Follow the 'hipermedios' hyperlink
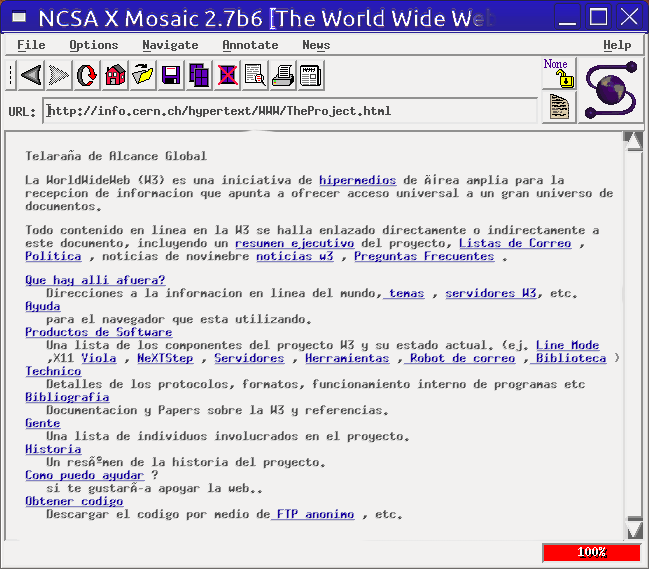This screenshot has height=569, width=649. (x=357, y=180)
